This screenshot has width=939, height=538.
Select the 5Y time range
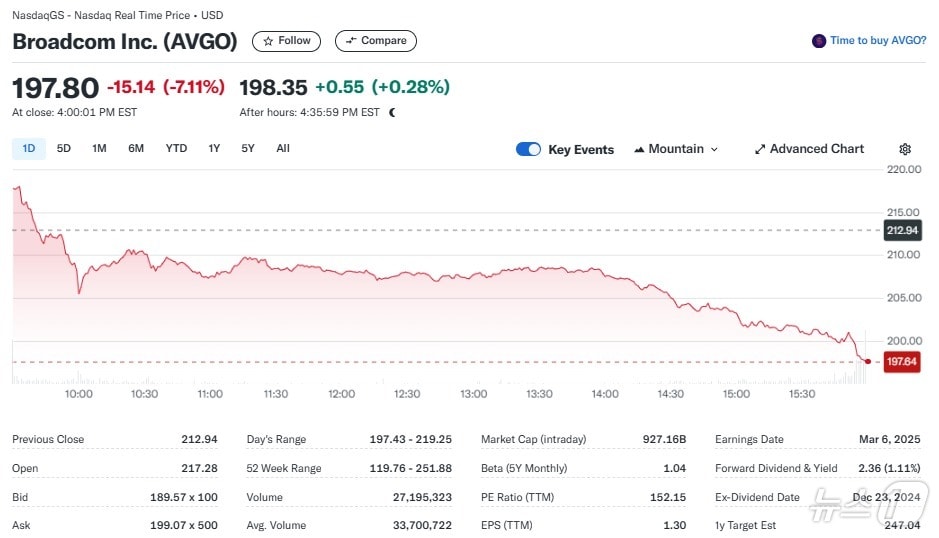click(x=248, y=148)
